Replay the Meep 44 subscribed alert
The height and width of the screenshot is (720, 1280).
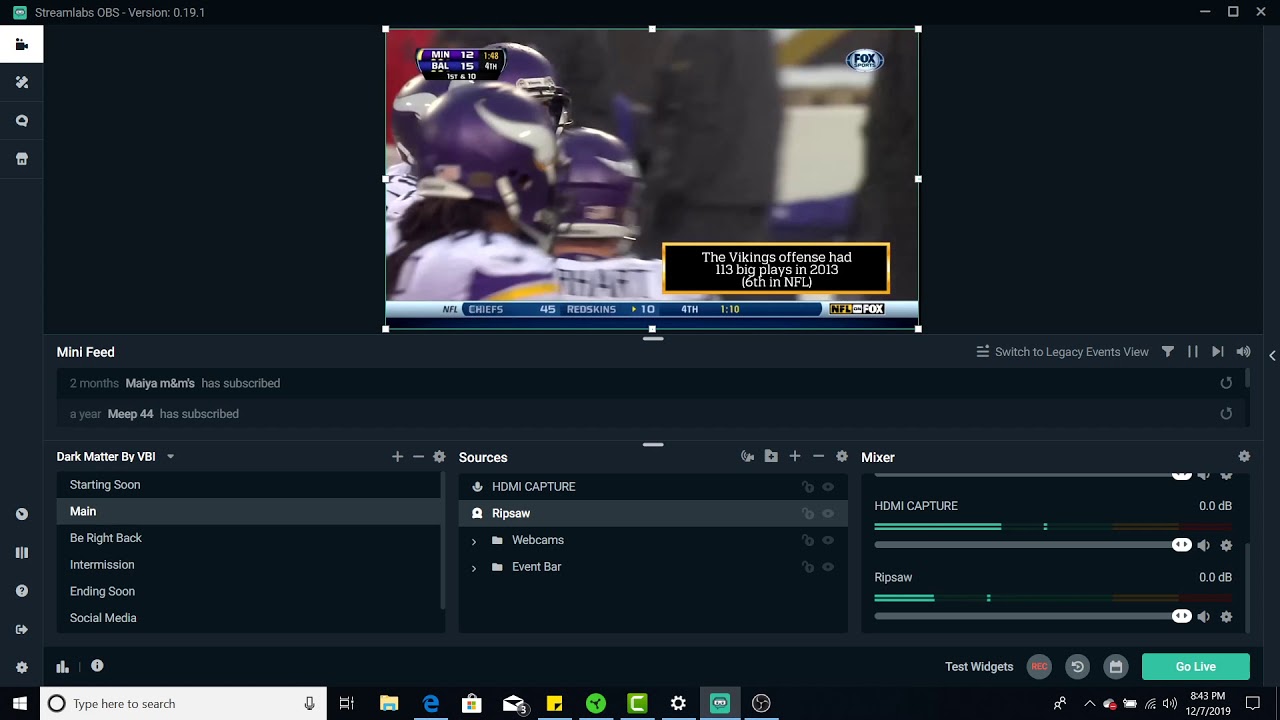(x=1226, y=414)
